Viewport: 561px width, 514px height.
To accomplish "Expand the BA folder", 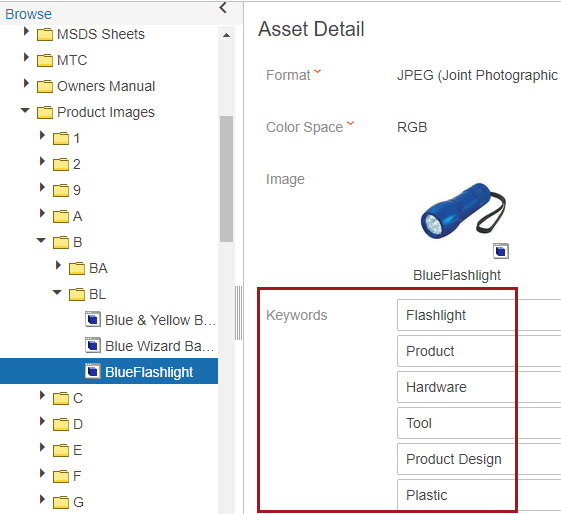I will pyautogui.click(x=58, y=265).
